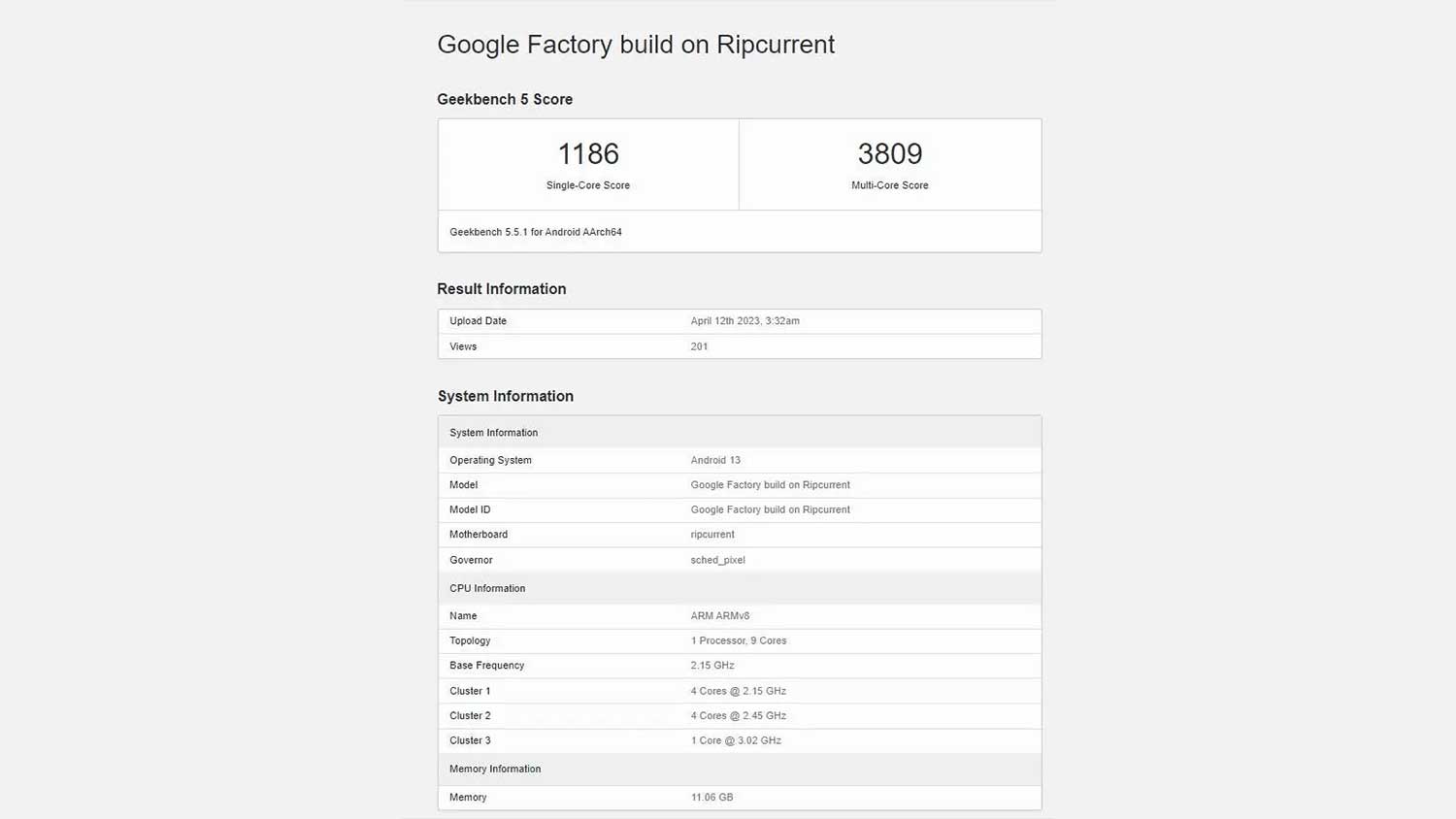The height and width of the screenshot is (819, 1456).
Task: Click the CPU name ARM ARMv8
Action: coord(720,616)
